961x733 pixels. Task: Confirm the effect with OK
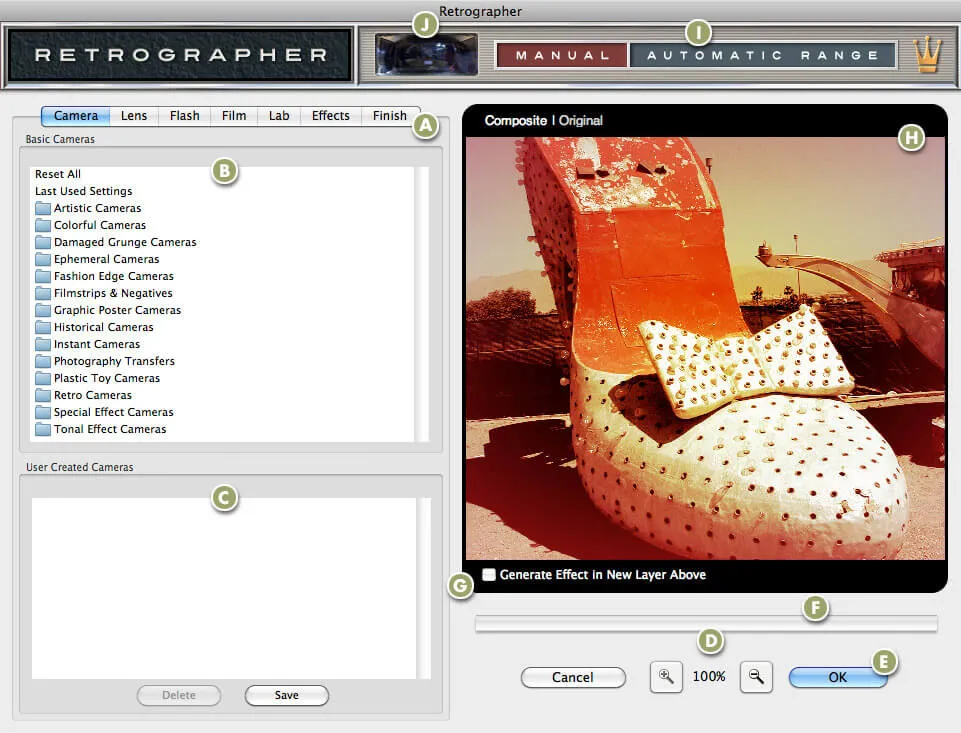point(837,677)
